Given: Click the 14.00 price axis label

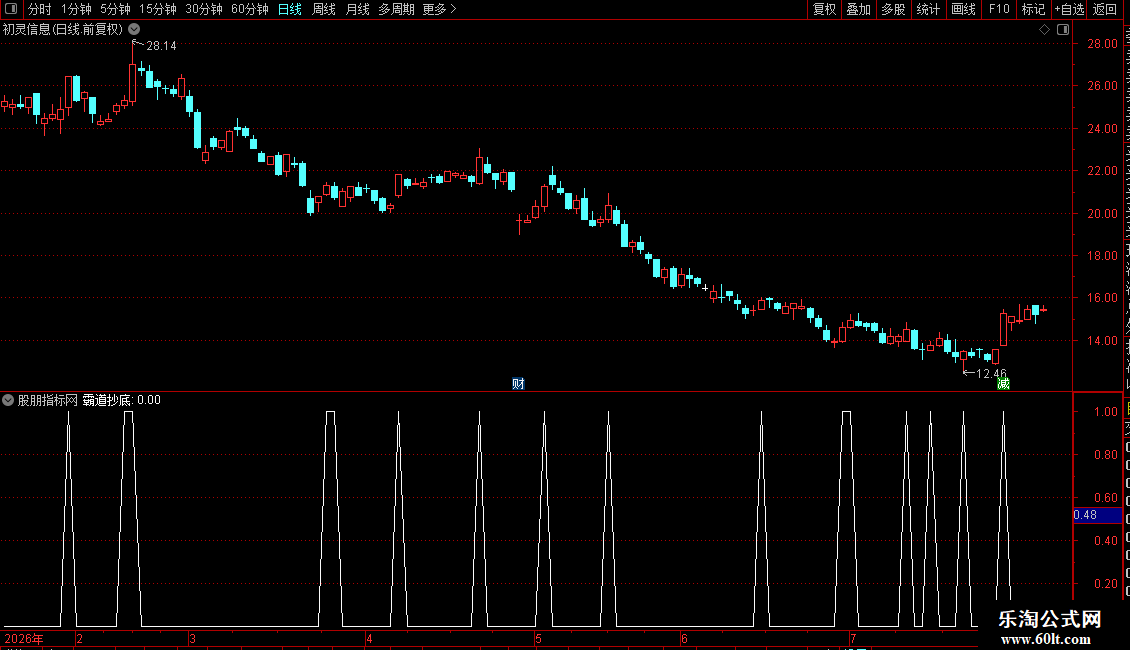Looking at the screenshot, I should 1103,340.
